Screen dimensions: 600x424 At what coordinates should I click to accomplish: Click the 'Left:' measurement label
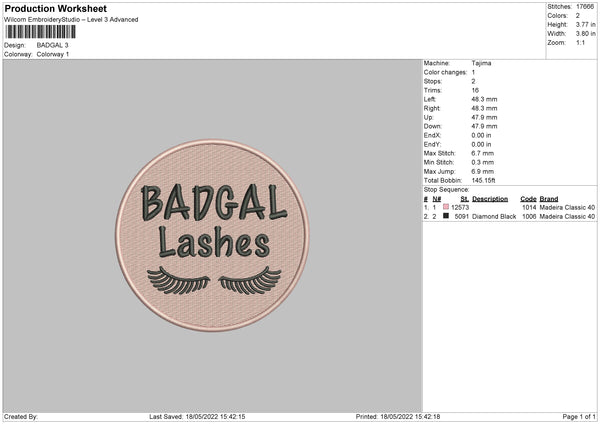click(x=430, y=99)
